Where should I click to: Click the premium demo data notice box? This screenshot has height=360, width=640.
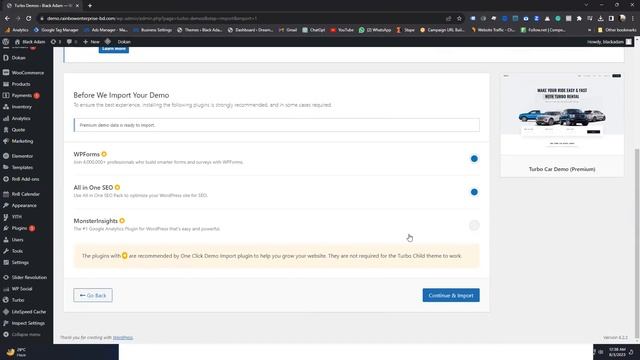(277, 125)
